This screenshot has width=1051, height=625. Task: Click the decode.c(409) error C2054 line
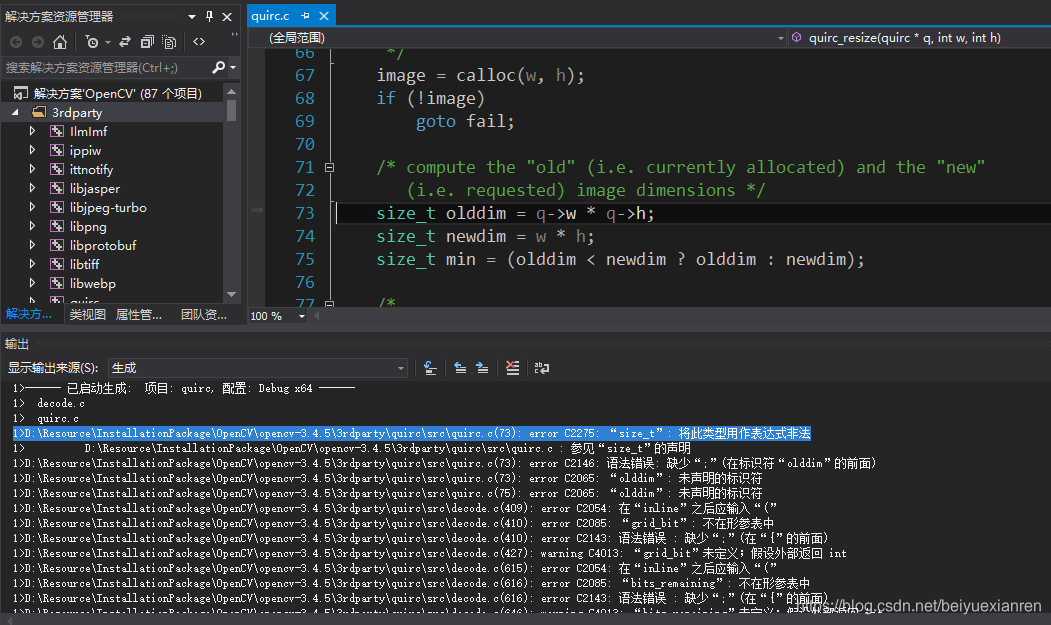(394, 508)
